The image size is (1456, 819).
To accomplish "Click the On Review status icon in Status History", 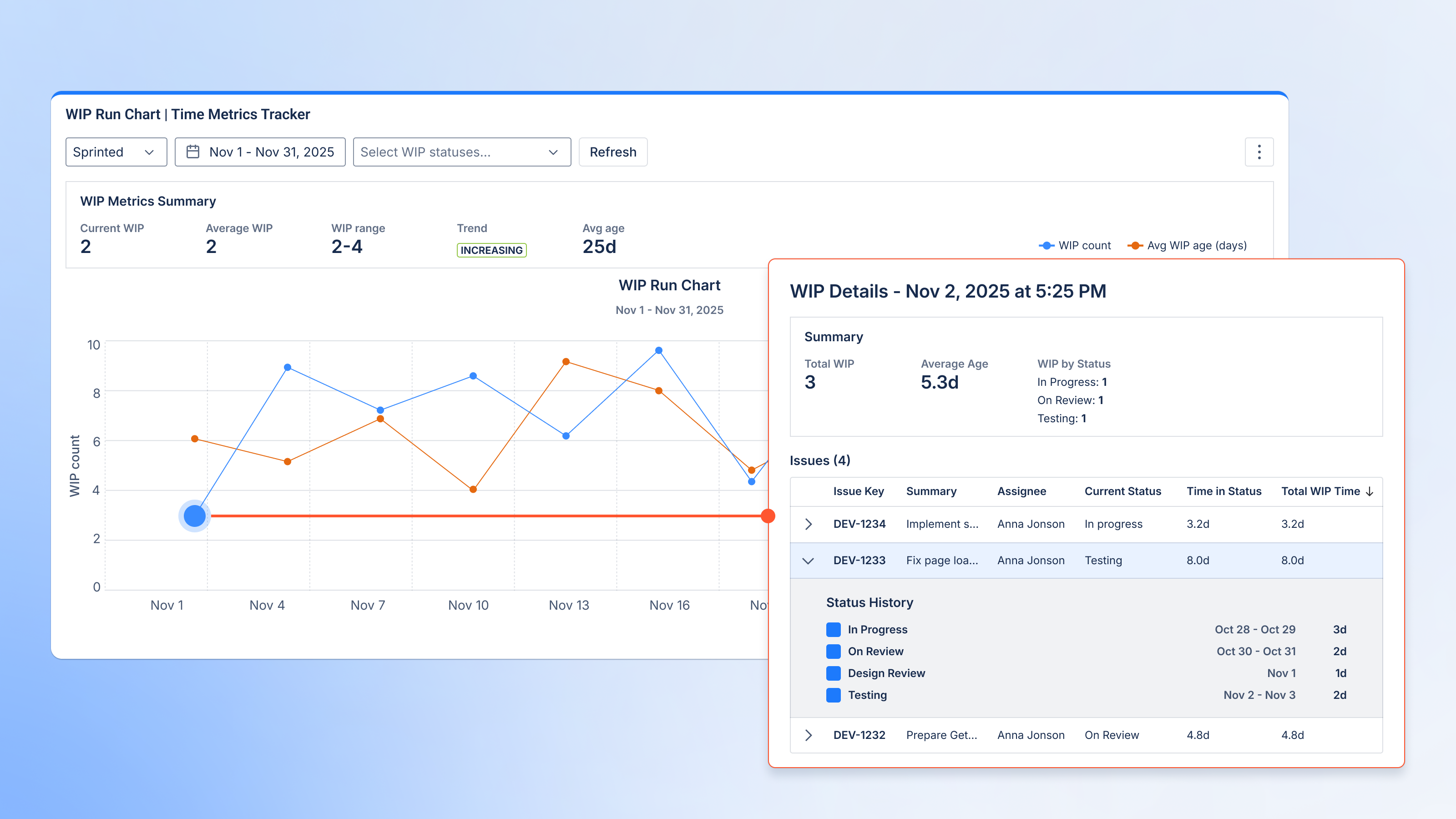I will click(833, 651).
